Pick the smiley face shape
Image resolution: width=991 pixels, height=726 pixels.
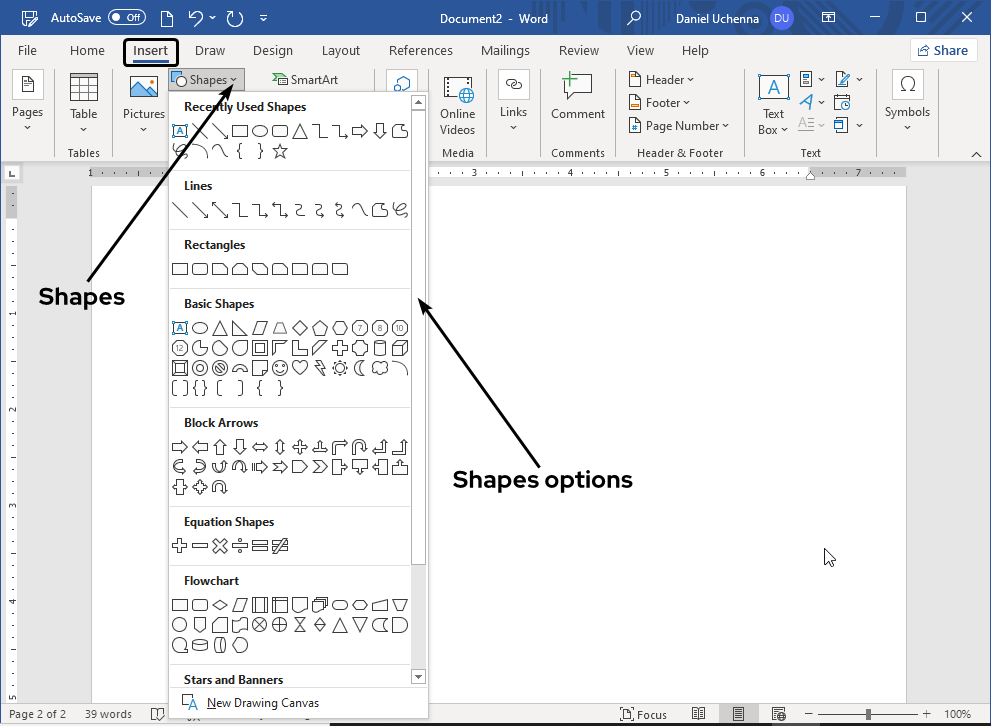pos(280,368)
